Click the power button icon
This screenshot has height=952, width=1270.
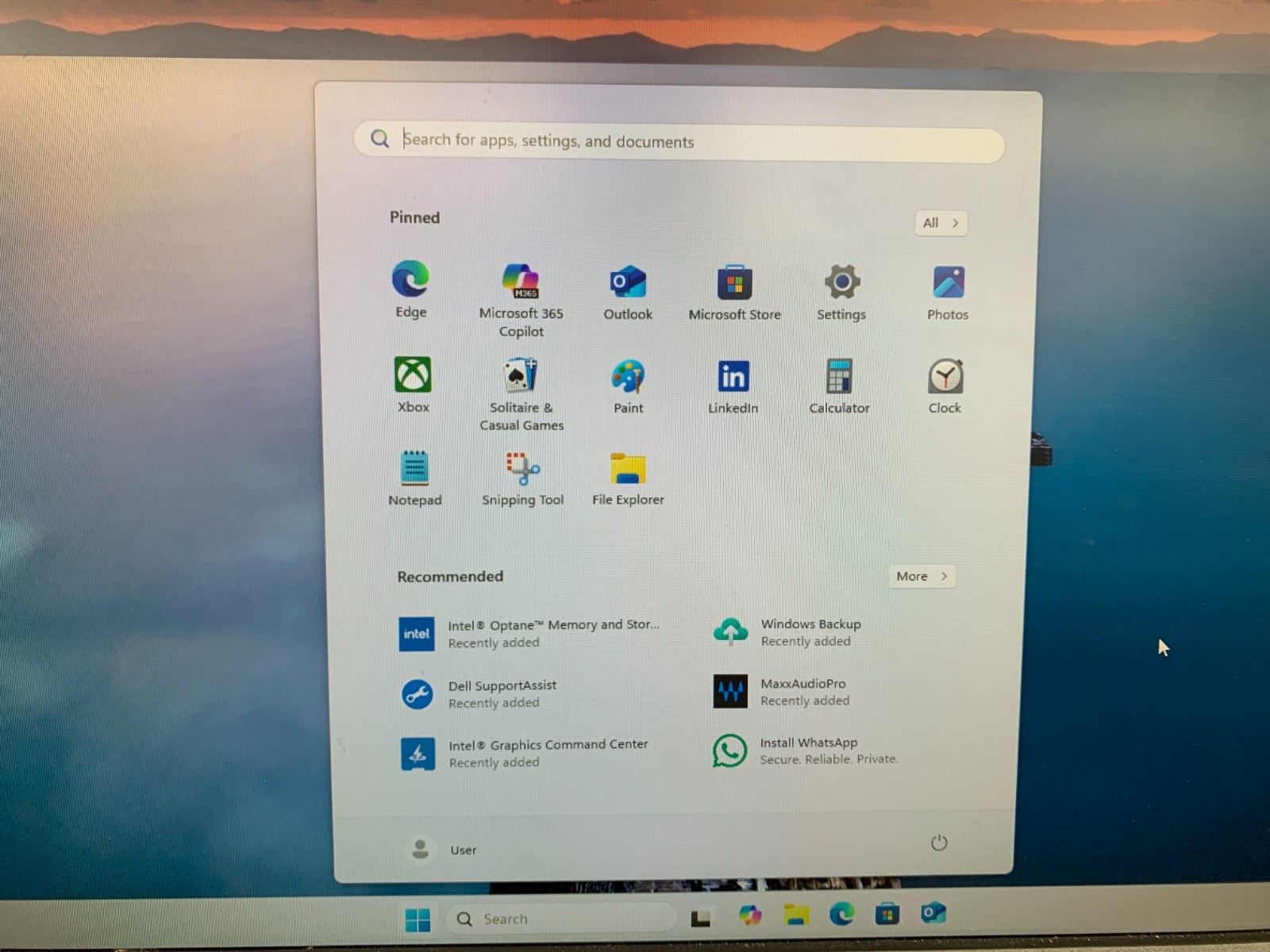(x=939, y=843)
